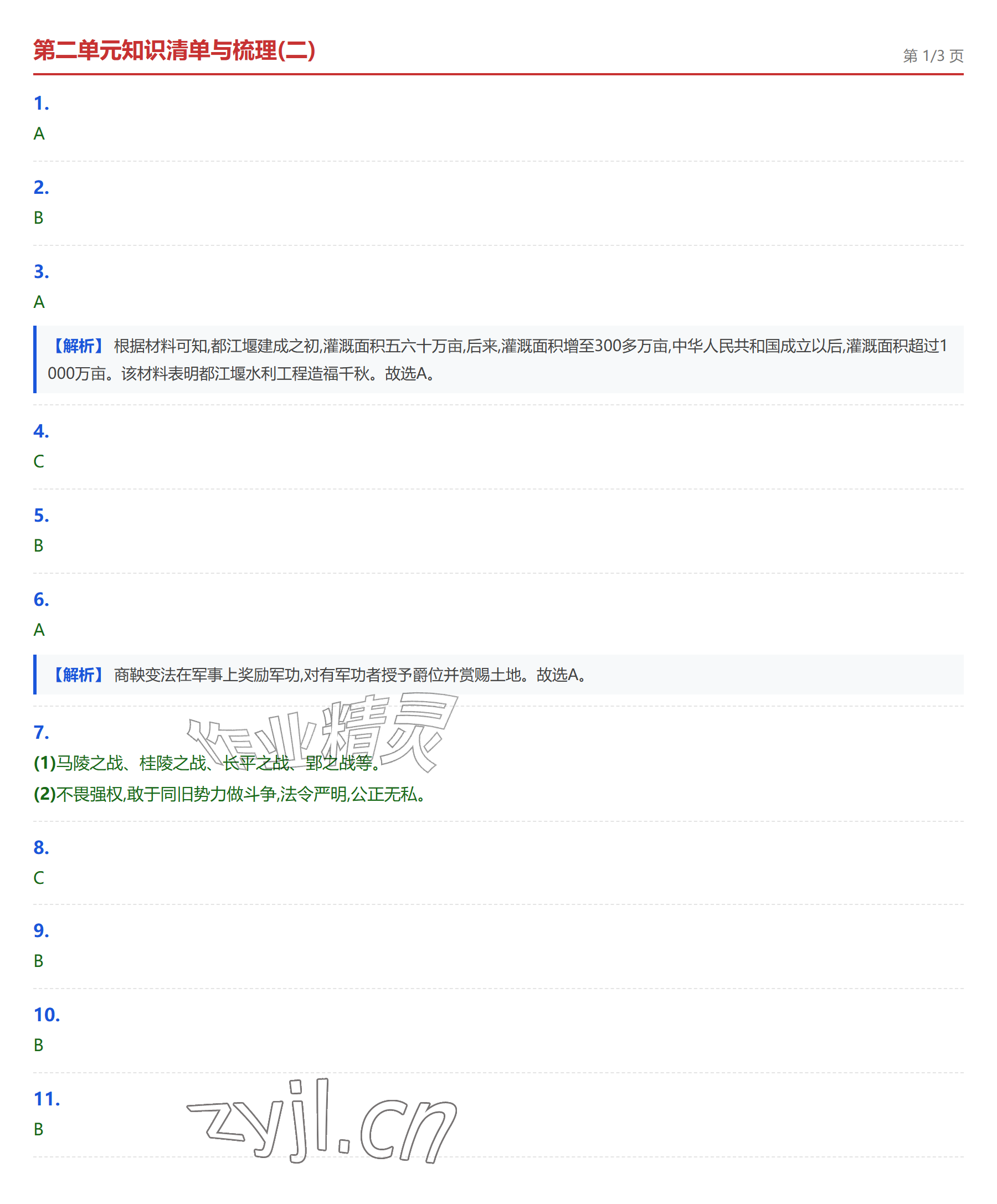The image size is (997, 1204).
Task: Click question number 9.
Action: [x=42, y=930]
